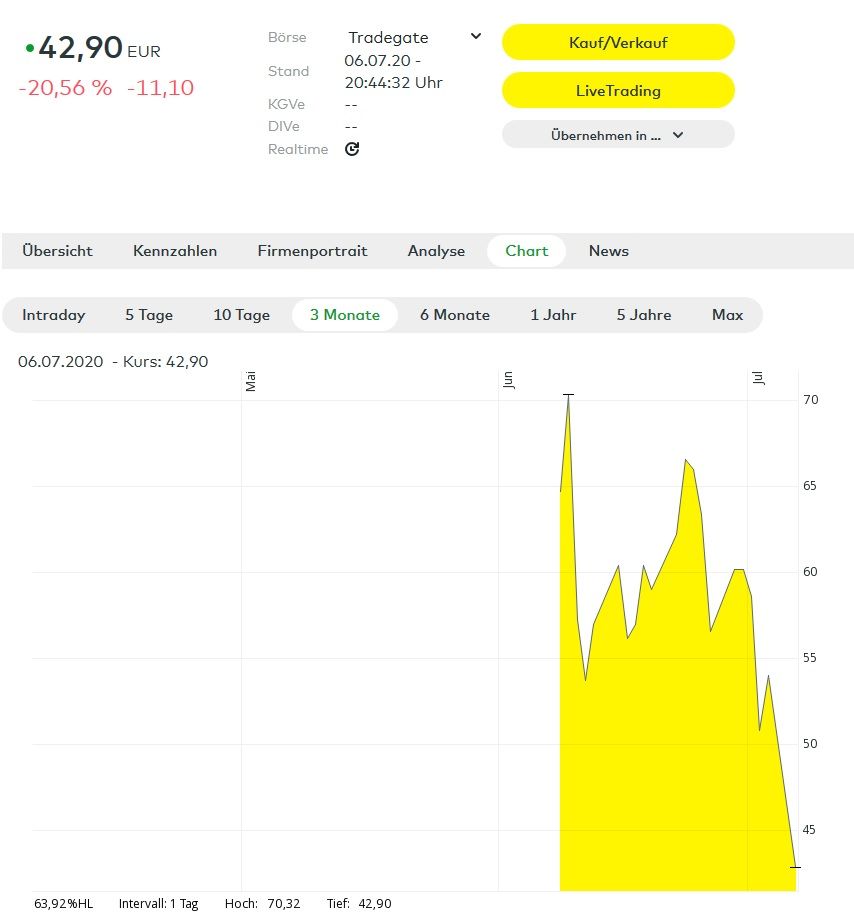854x919 pixels.
Task: Open the Analyse tab
Action: click(436, 251)
